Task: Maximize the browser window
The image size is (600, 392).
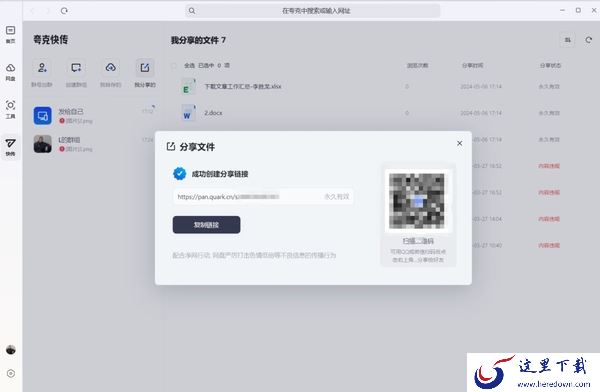Action: [578, 10]
